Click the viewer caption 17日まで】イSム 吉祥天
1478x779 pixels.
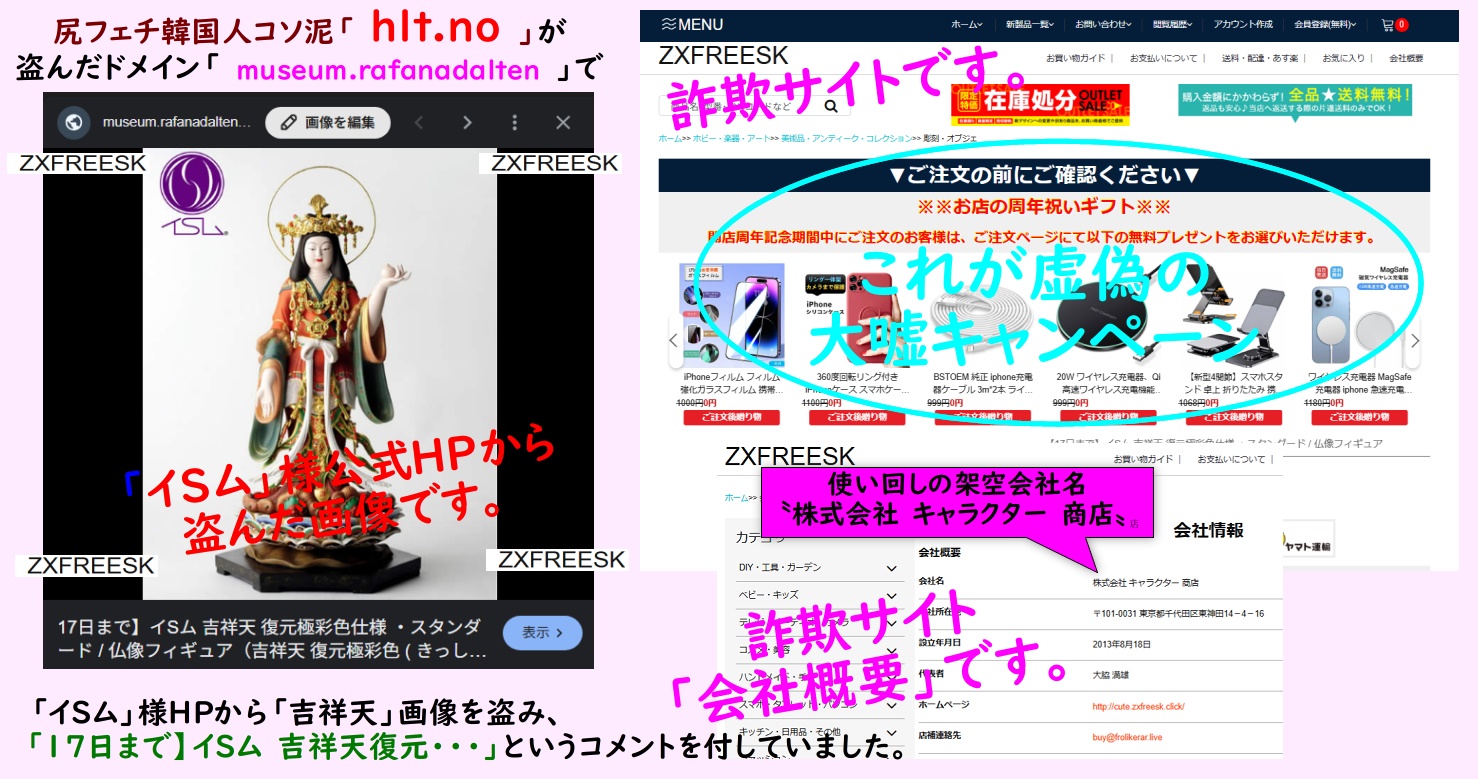click(x=272, y=639)
